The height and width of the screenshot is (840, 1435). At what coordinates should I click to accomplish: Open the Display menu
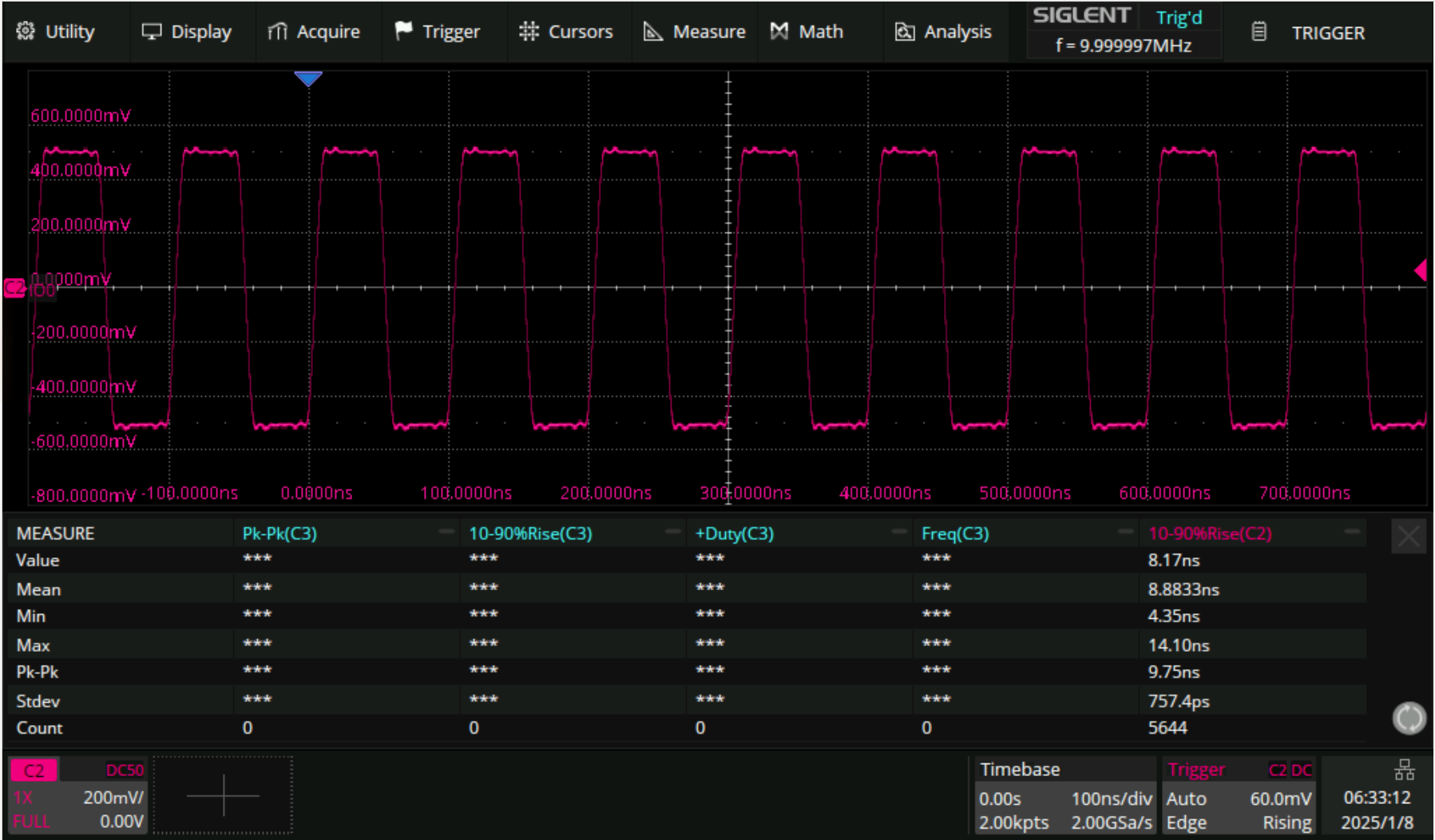[x=187, y=32]
